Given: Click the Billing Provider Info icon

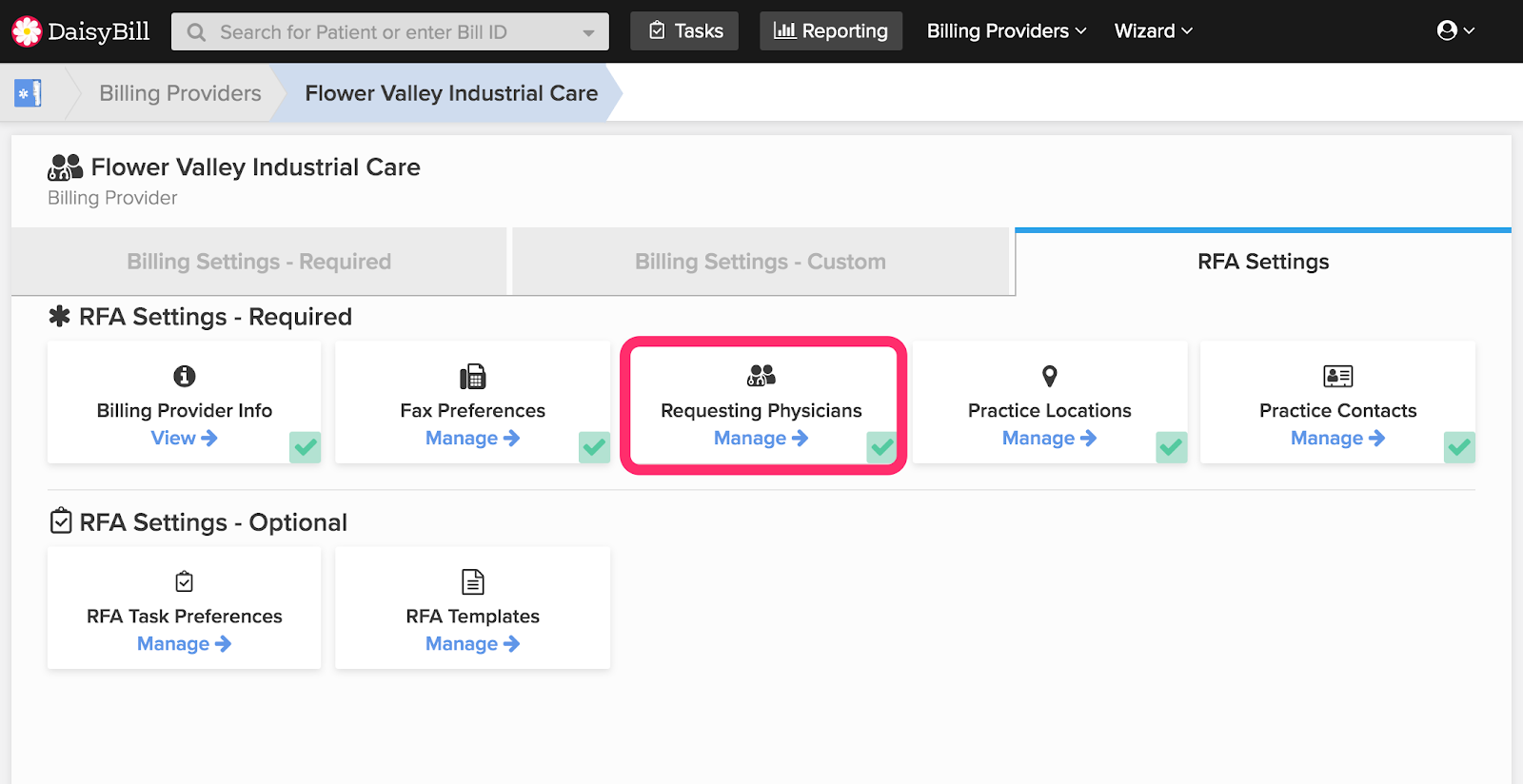Looking at the screenshot, I should [185, 377].
